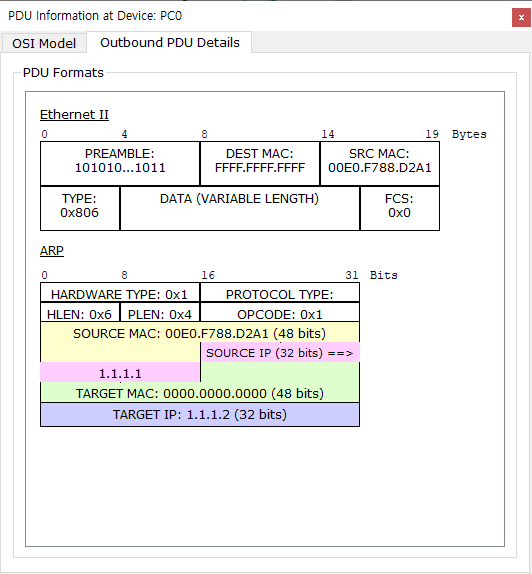The image size is (532, 574).
Task: Click the Bytes unit label
Action: coord(469,134)
